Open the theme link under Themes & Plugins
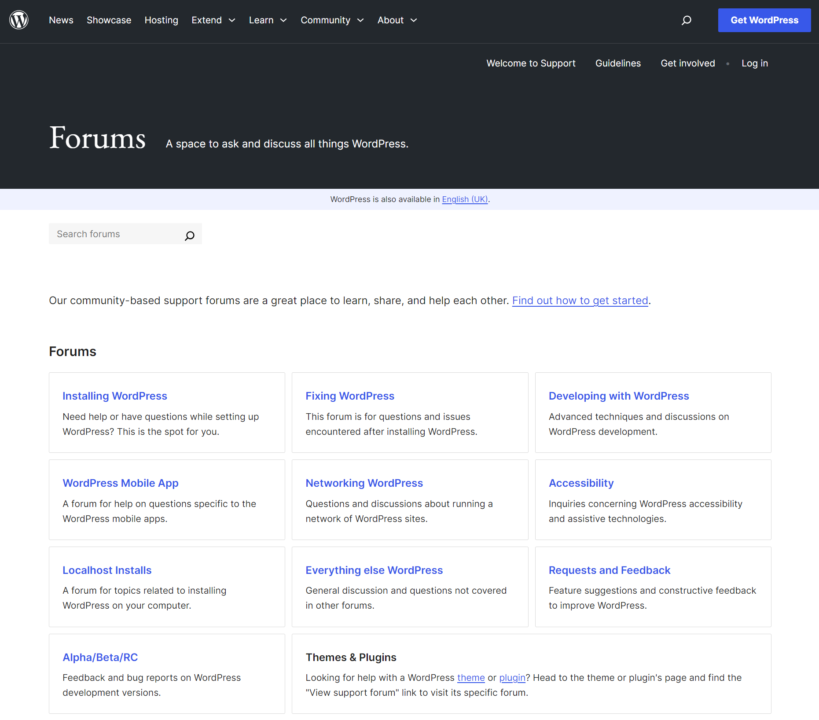 (470, 677)
